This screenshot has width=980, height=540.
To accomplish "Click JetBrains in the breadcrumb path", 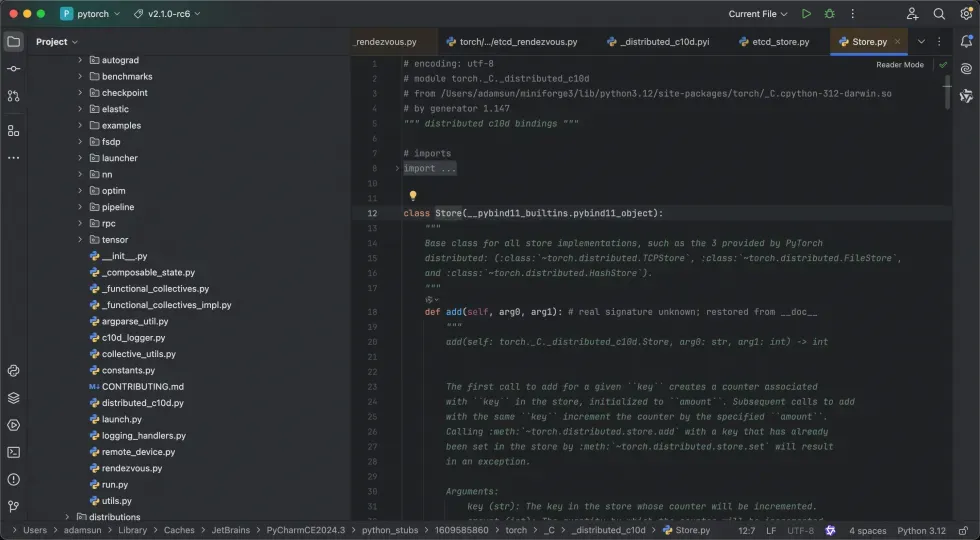I will (231, 530).
